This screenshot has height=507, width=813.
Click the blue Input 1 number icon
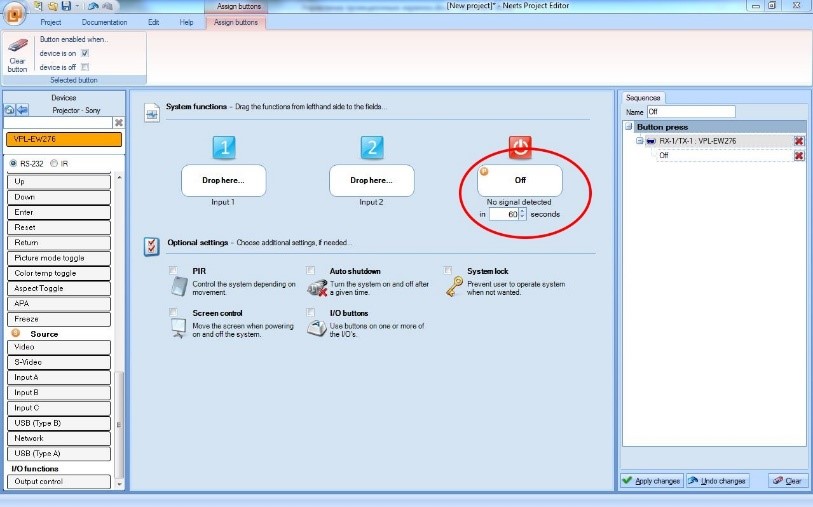click(x=223, y=149)
